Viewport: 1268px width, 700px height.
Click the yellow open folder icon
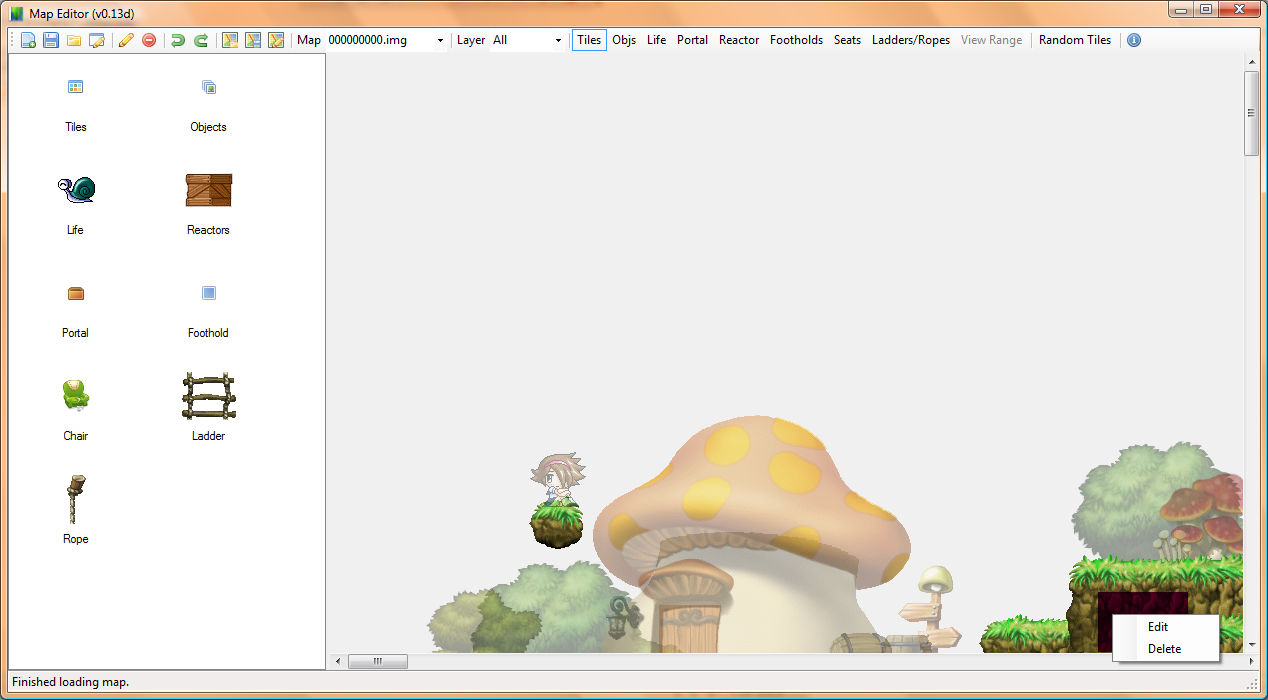click(74, 40)
